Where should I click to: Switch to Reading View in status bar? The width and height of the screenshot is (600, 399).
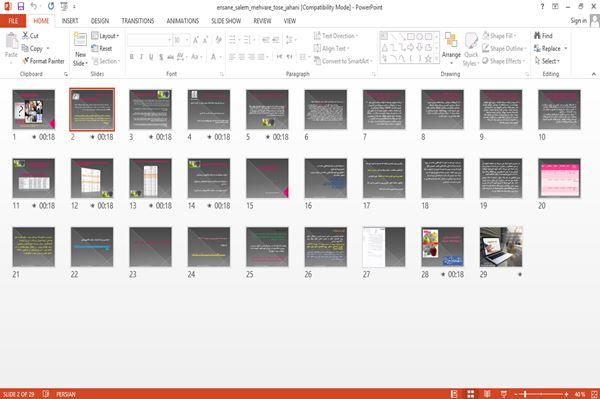(487, 394)
